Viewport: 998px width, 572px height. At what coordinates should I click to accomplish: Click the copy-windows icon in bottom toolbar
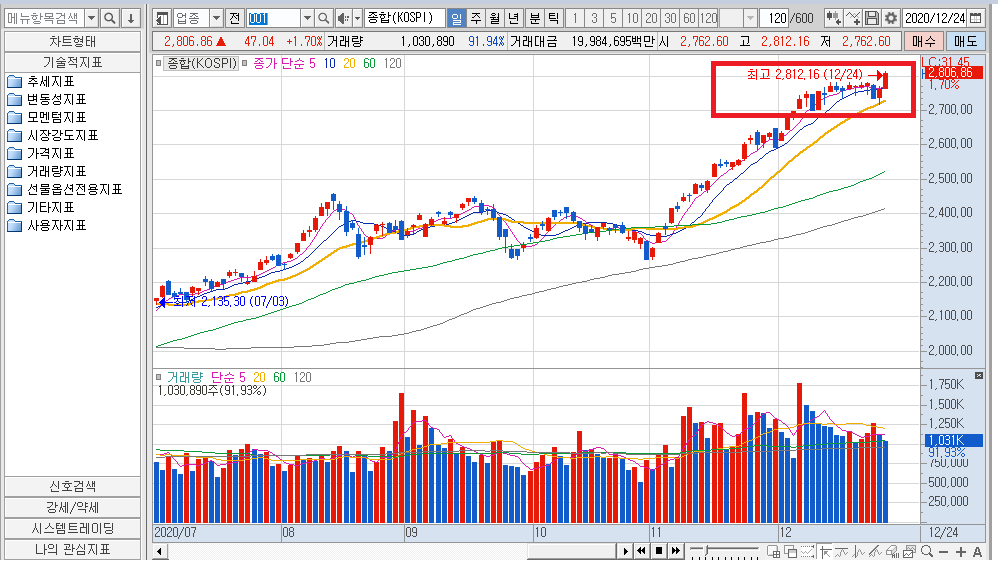click(791, 552)
